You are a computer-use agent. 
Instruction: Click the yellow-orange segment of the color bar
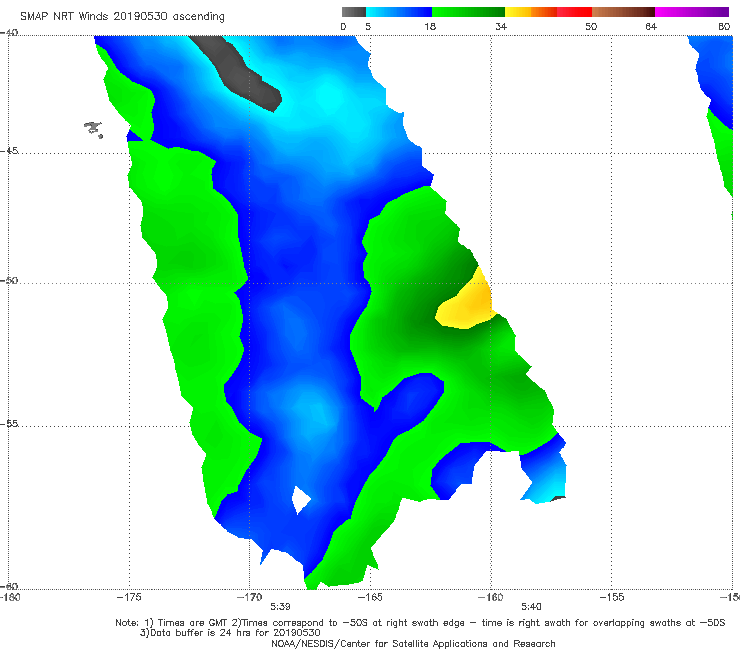point(531,12)
